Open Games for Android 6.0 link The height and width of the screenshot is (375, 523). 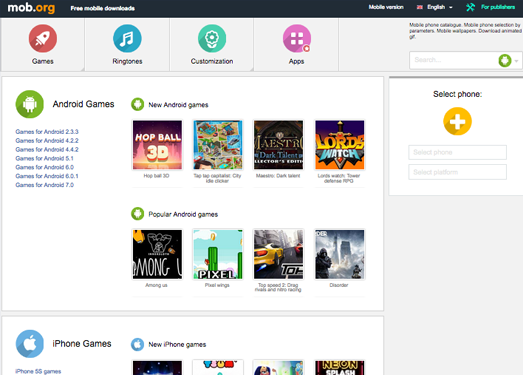(x=44, y=167)
